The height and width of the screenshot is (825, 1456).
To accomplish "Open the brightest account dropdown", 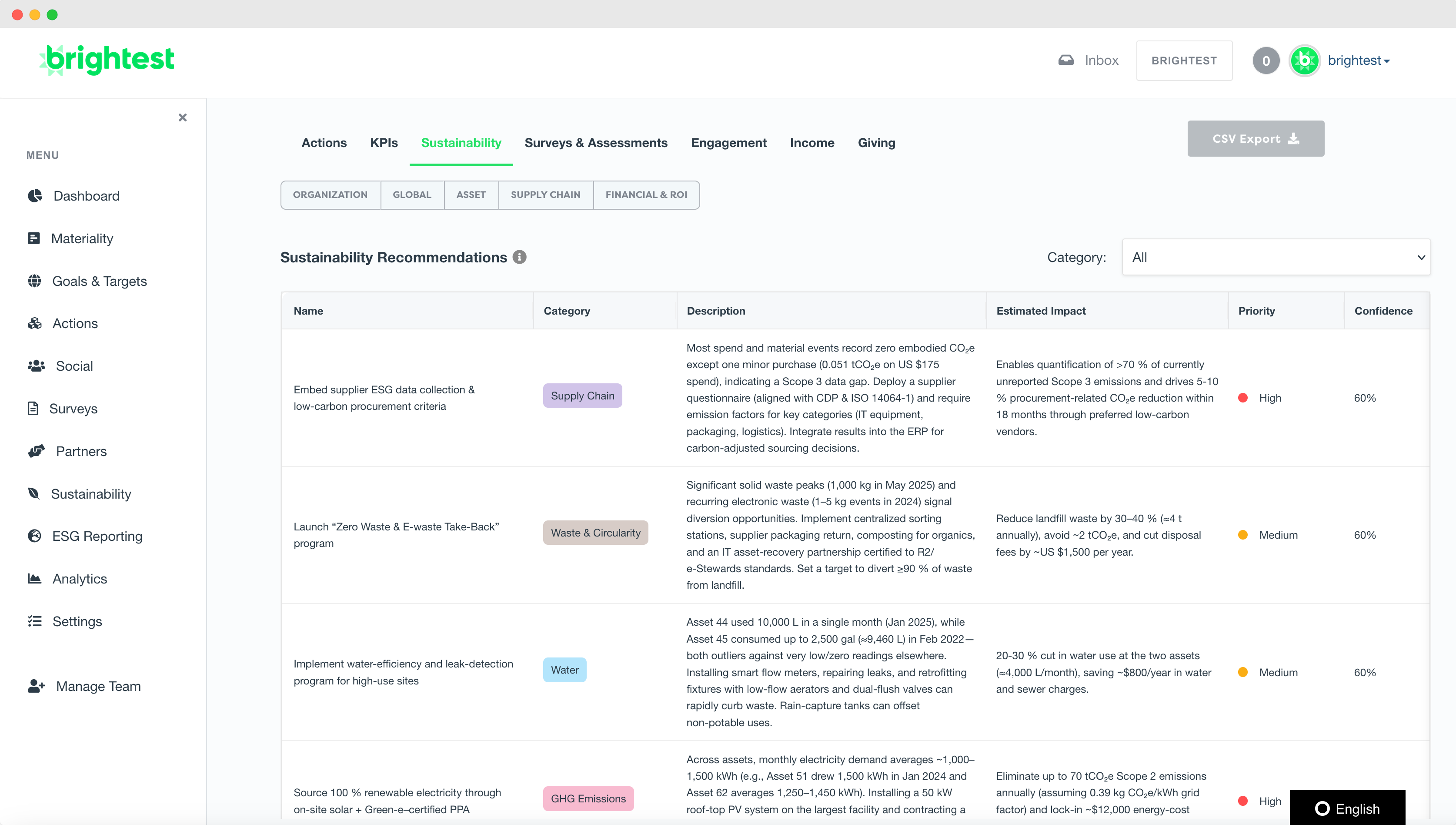I will tap(1359, 60).
